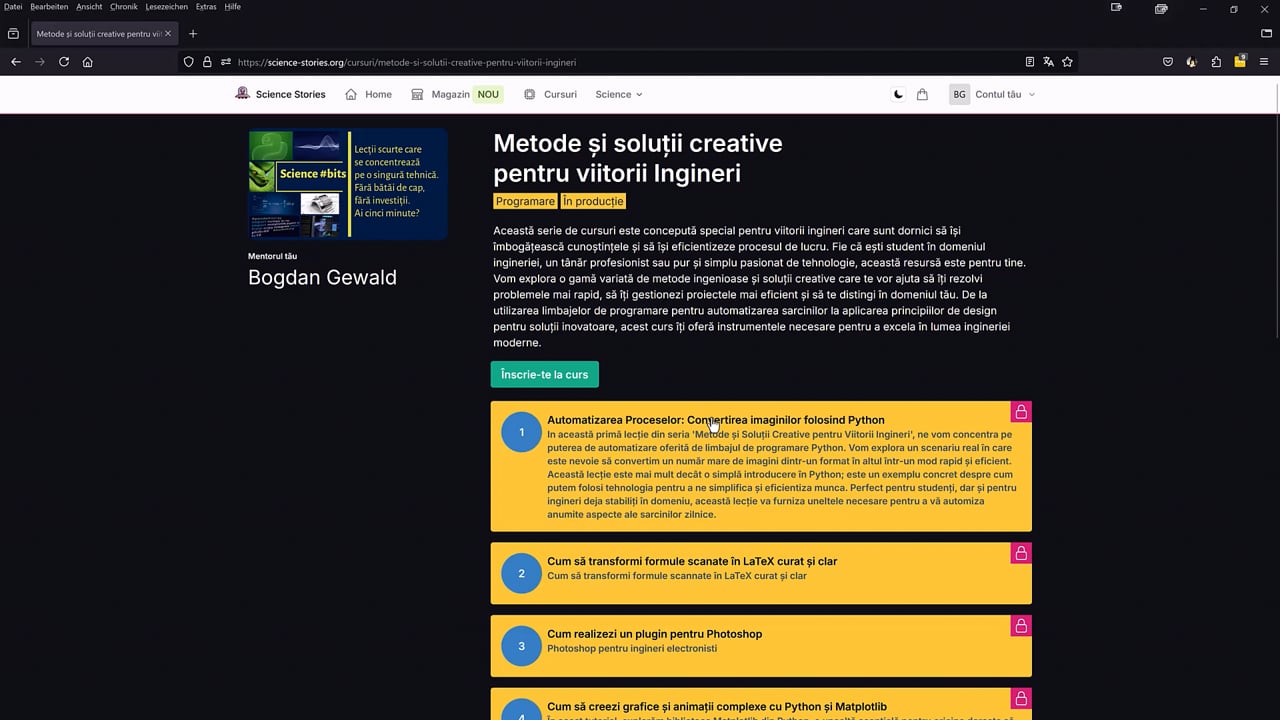1280x720 pixels.
Task: Click the folder icon at tab bar end
Action: (x=1266, y=33)
